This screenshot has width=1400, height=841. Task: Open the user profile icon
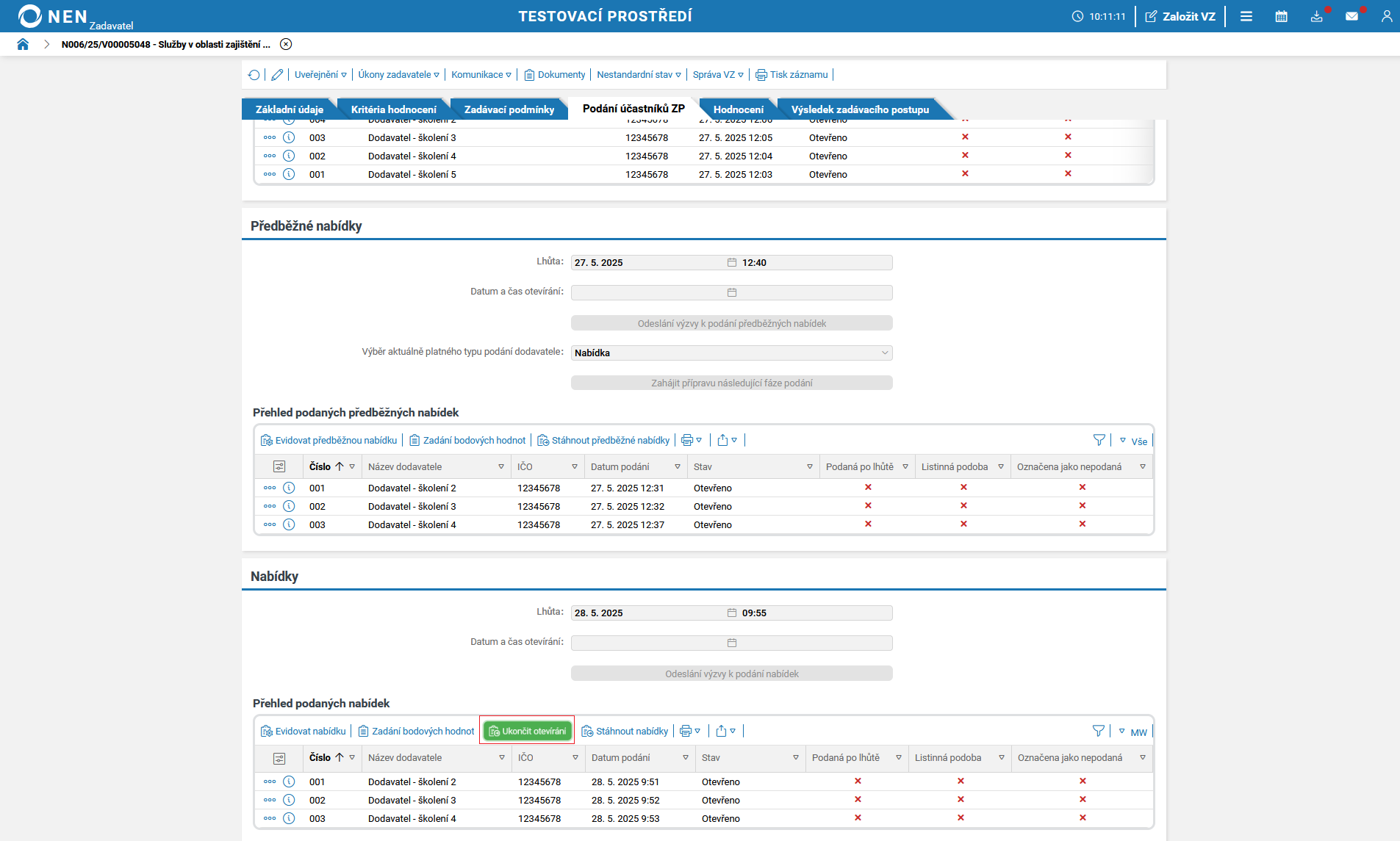pyautogui.click(x=1386, y=16)
